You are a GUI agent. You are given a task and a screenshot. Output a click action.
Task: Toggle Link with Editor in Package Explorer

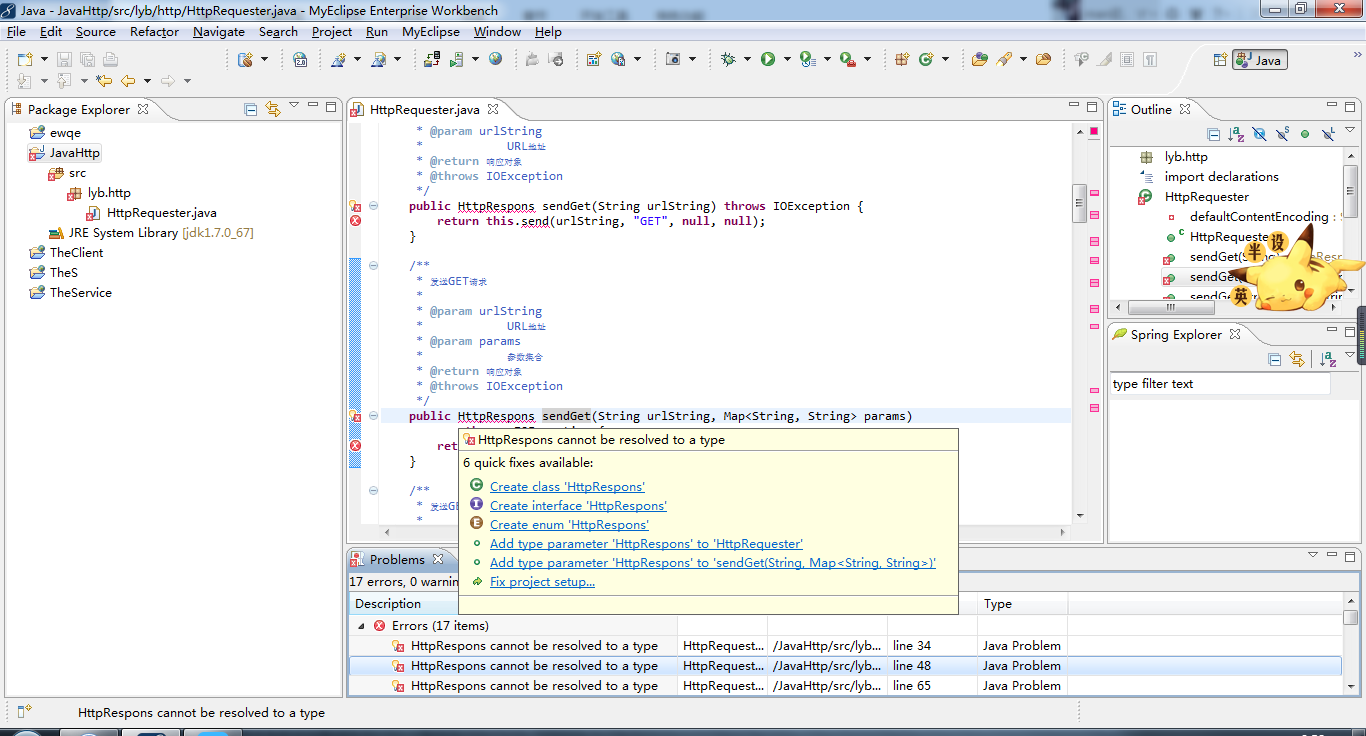click(x=273, y=109)
